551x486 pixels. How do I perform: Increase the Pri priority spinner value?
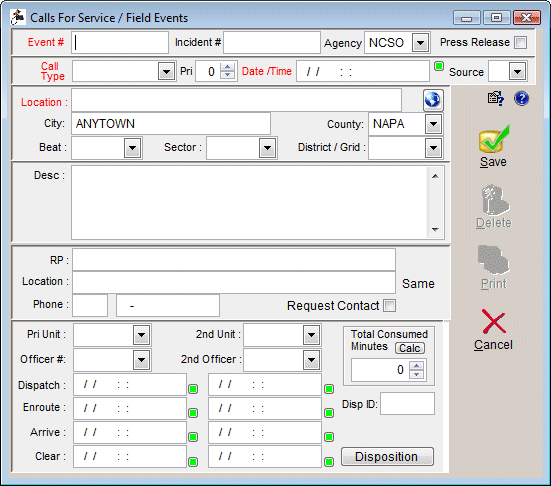point(227,67)
